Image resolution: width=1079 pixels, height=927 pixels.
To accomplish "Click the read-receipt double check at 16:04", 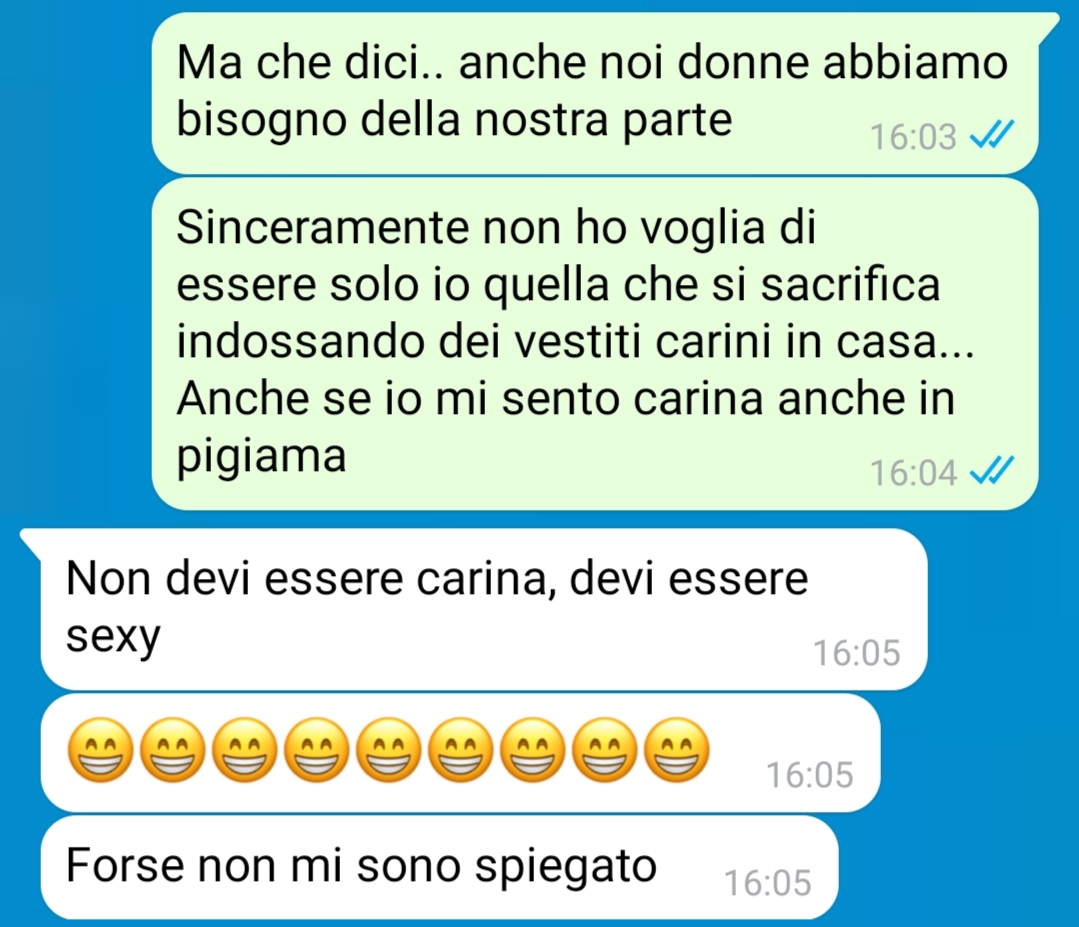I will click(991, 471).
